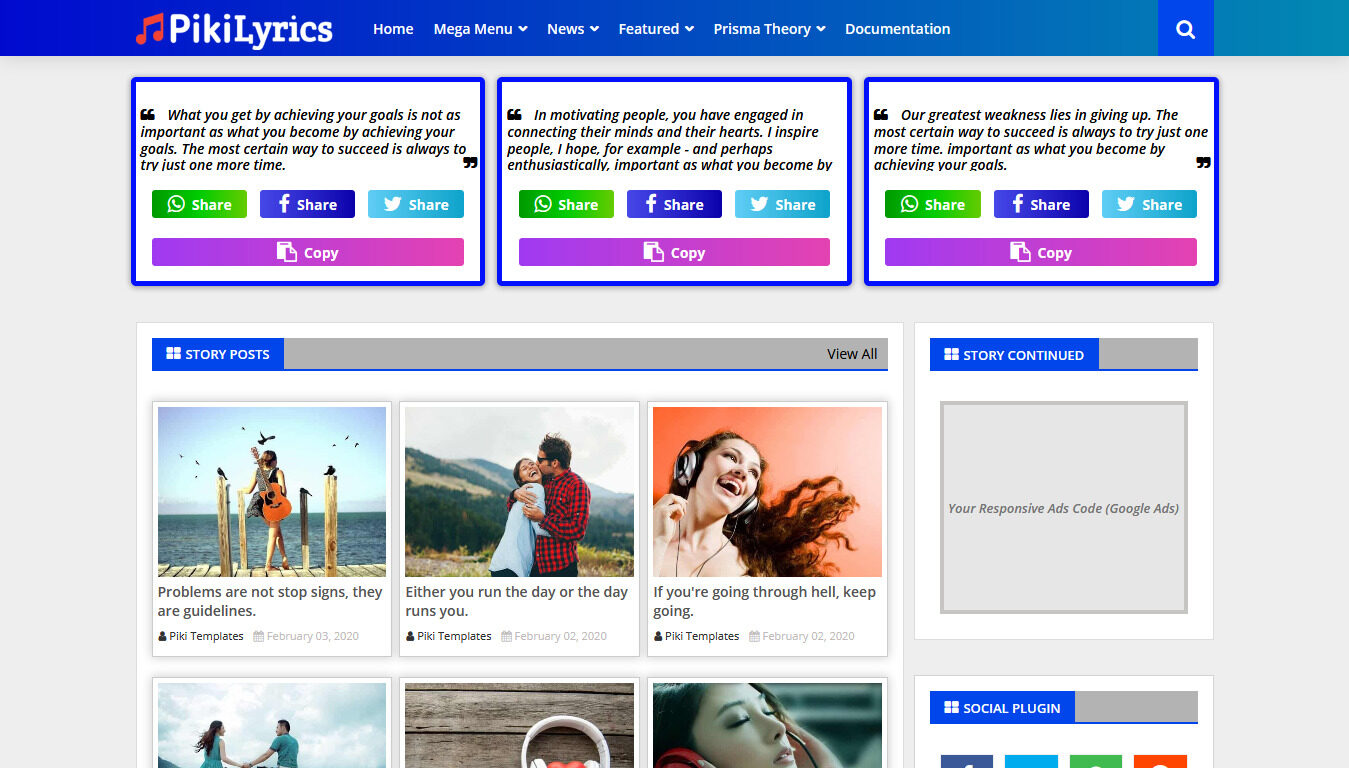The image size is (1349, 768).
Task: Go to the Home menu item
Action: 393,29
